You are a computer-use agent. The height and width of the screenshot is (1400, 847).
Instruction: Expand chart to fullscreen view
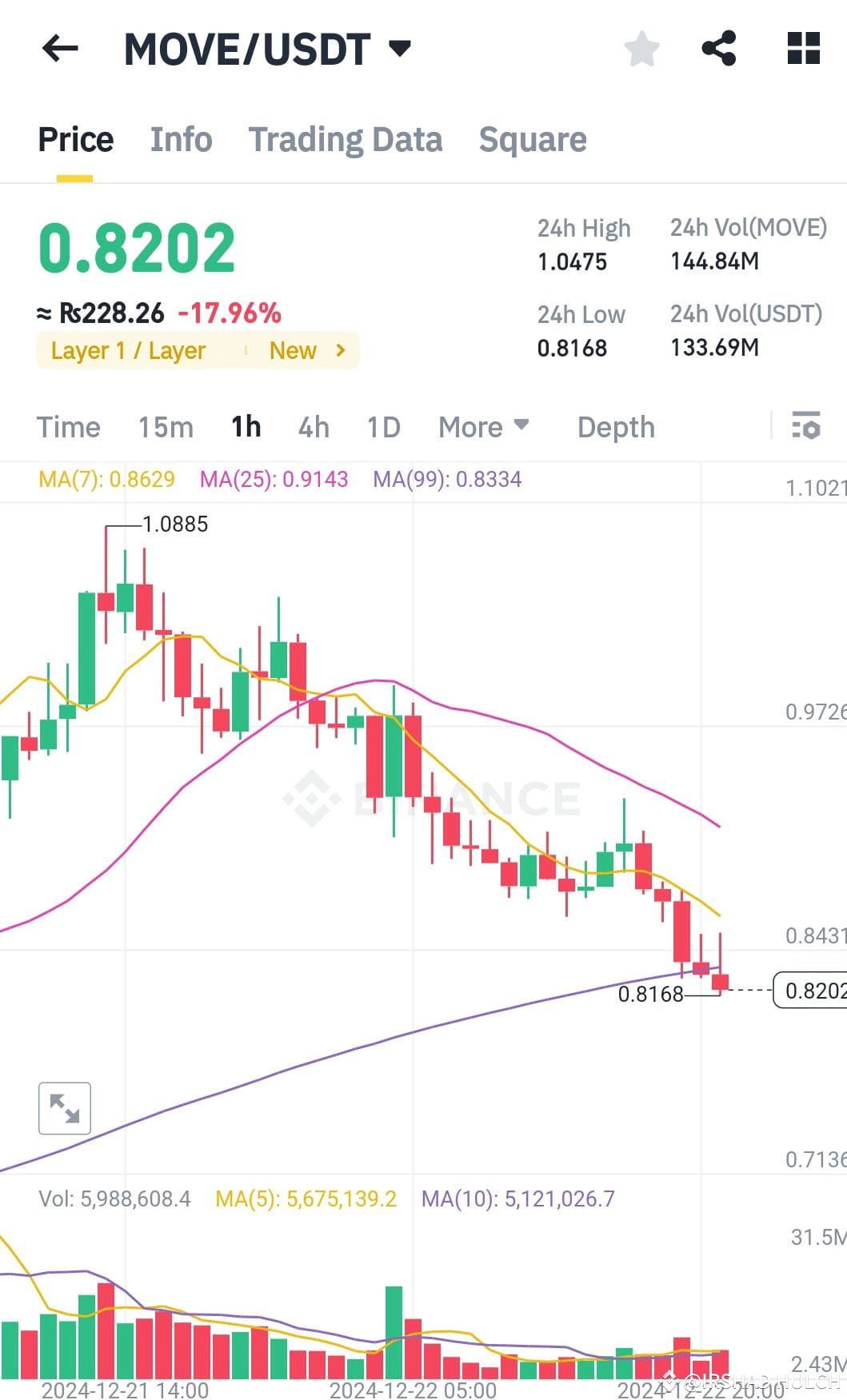pyautogui.click(x=64, y=1108)
